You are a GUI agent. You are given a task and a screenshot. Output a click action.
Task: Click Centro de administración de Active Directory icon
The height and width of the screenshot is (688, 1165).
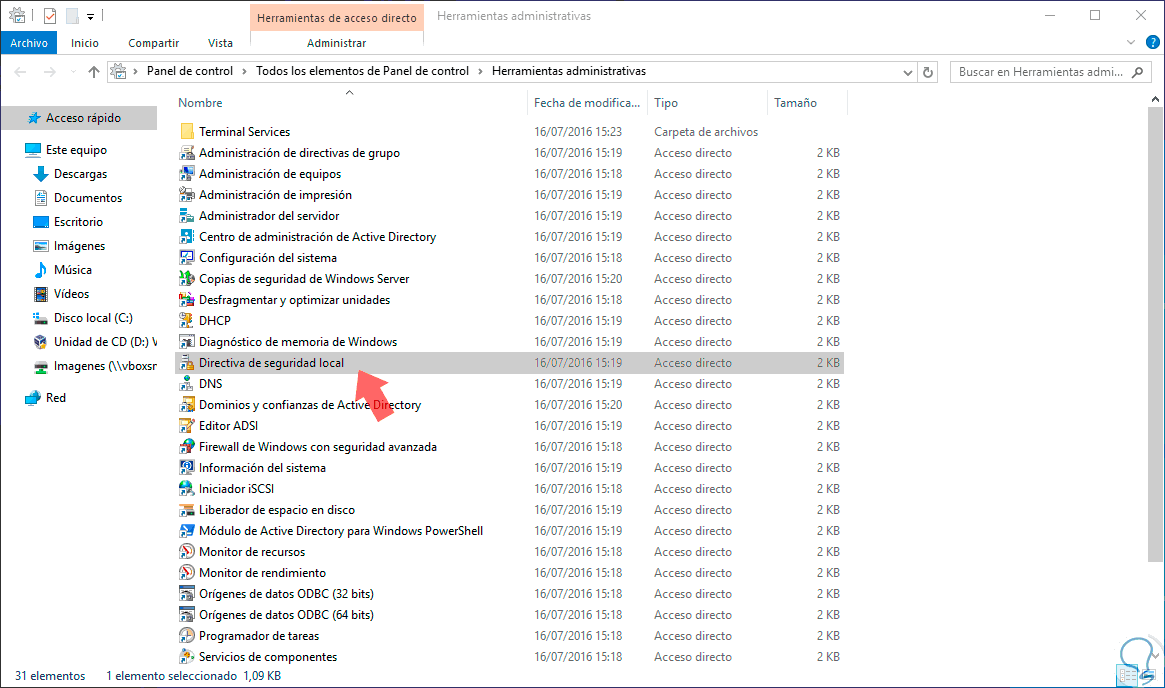click(x=186, y=236)
